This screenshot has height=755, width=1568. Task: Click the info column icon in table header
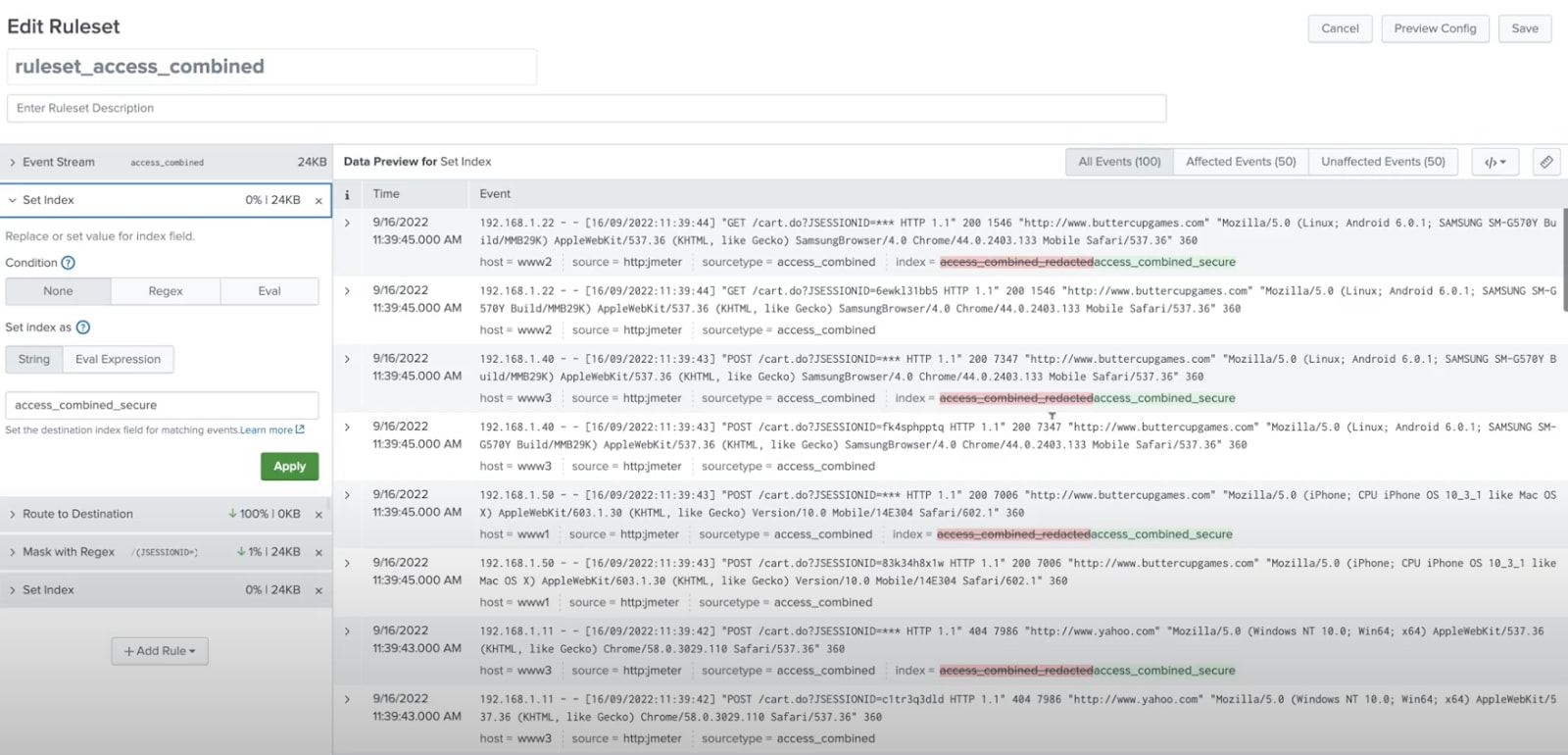[x=347, y=194]
